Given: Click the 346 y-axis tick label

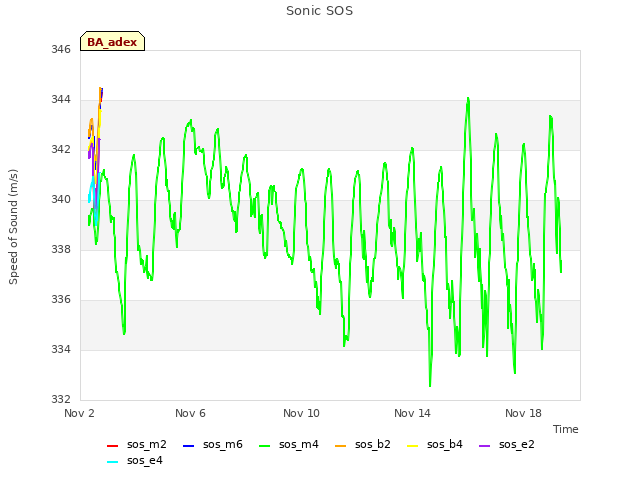Looking at the screenshot, I should pos(61,50).
